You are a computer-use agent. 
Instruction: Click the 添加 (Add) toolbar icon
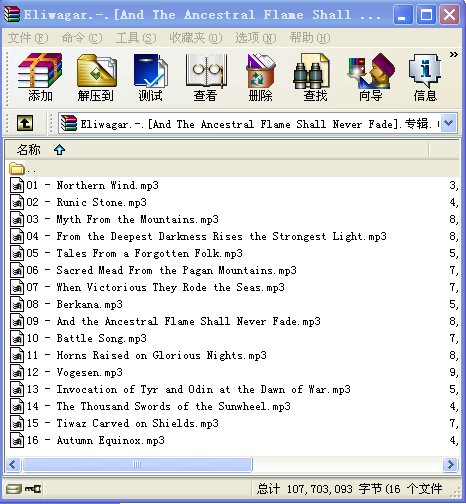tap(40, 77)
